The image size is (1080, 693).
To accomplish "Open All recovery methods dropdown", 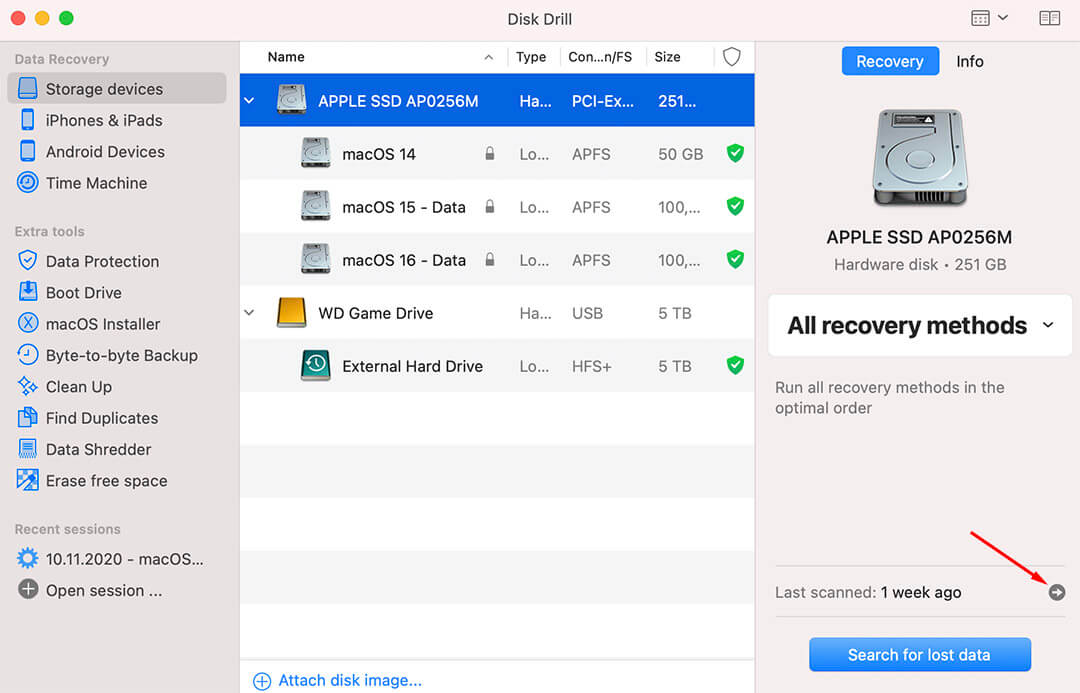I will click(x=920, y=325).
